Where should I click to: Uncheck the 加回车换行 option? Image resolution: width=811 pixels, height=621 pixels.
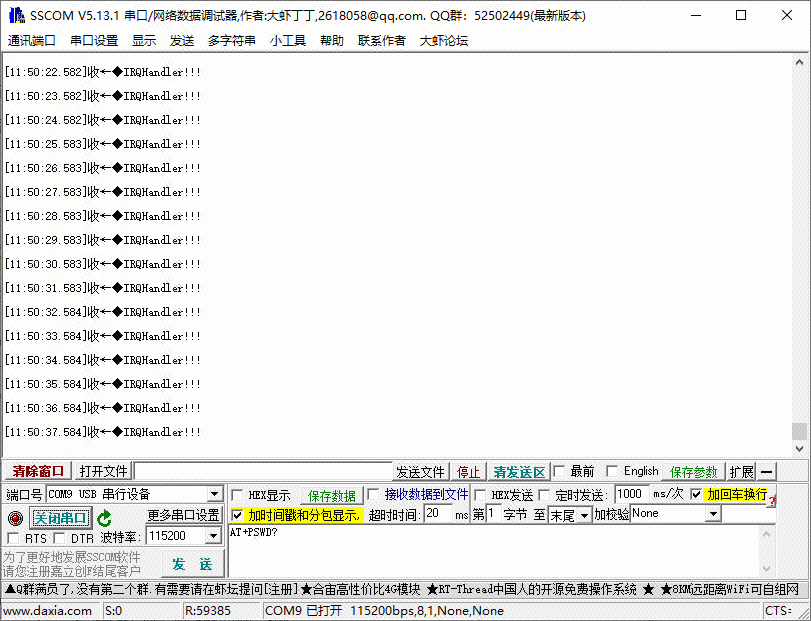tap(696, 495)
